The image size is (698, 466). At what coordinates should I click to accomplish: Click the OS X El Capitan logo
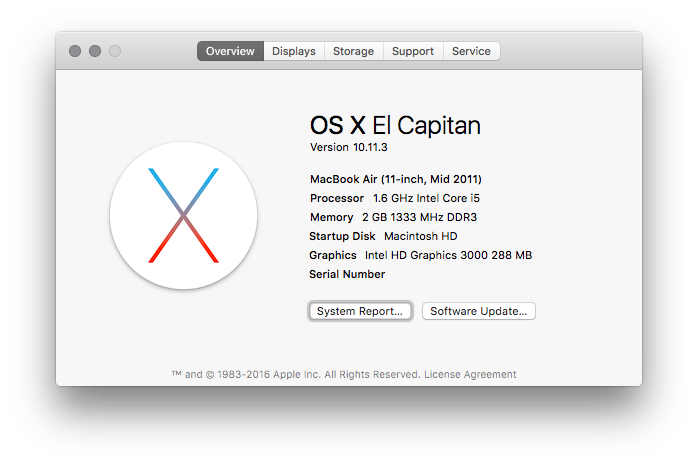click(x=183, y=215)
